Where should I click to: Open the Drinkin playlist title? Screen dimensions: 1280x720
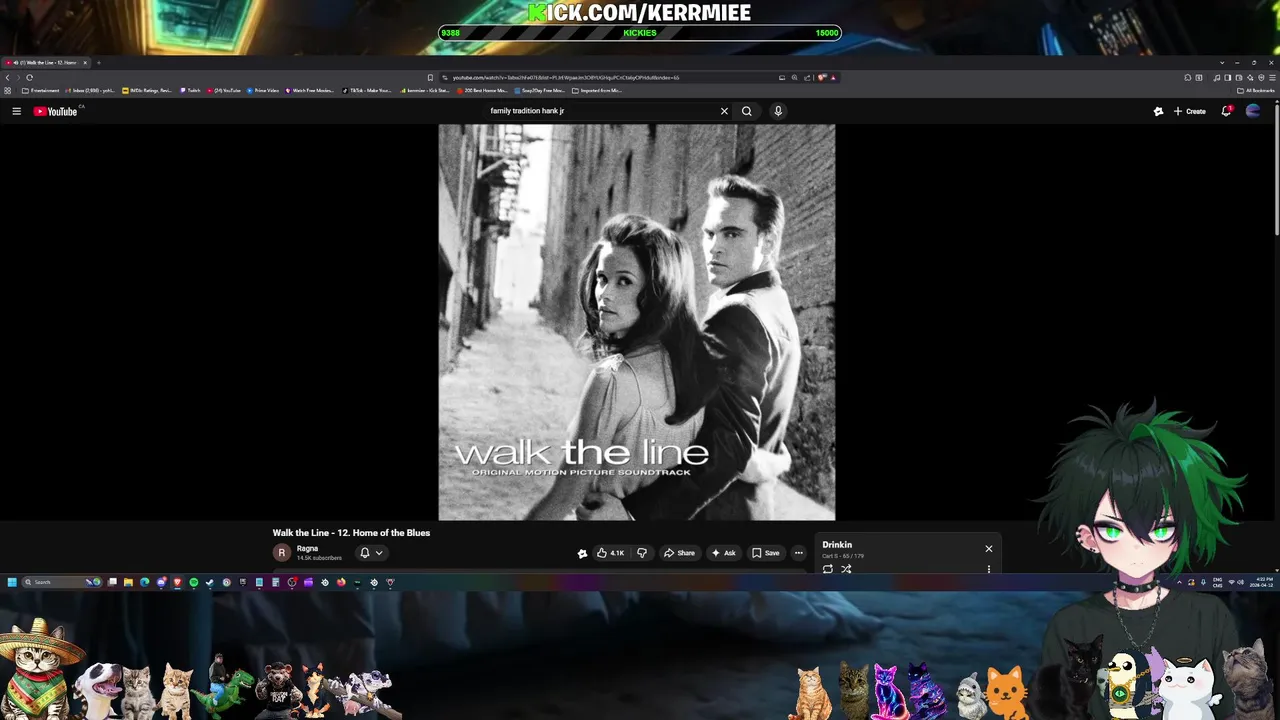click(837, 545)
